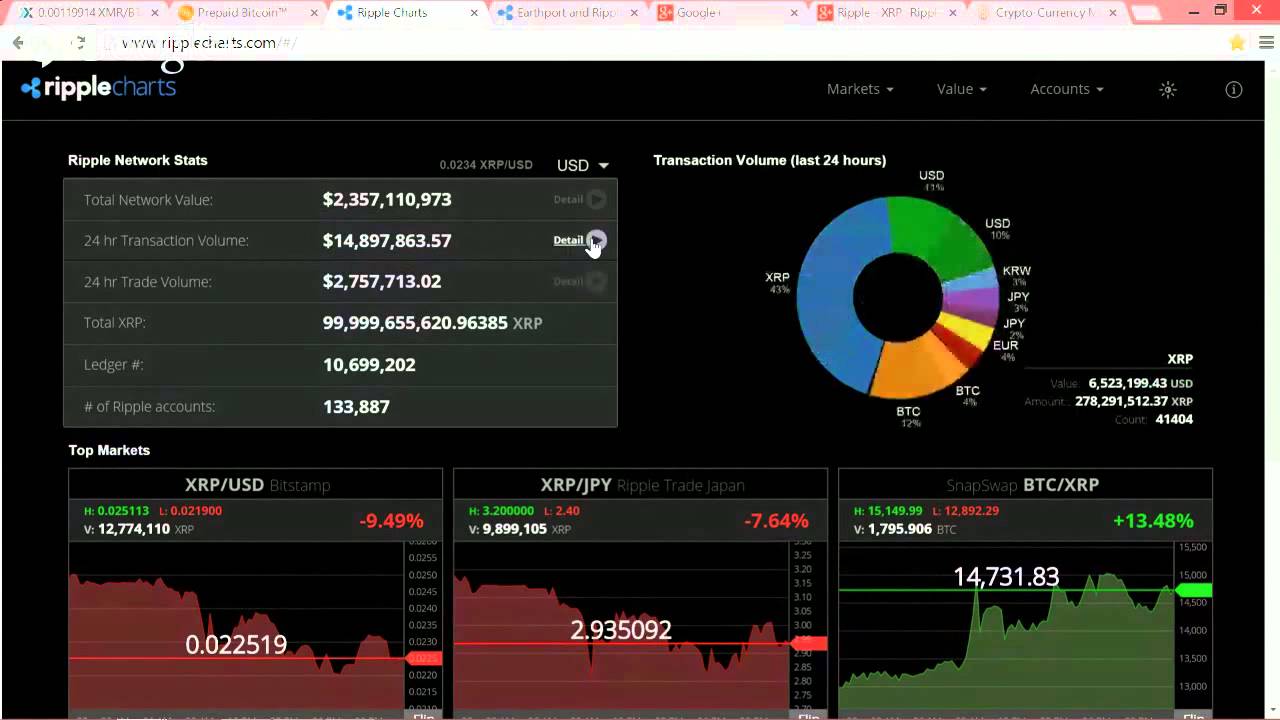Close the Prepaid Bitcoin tab
1280x720 pixels.
(312, 13)
